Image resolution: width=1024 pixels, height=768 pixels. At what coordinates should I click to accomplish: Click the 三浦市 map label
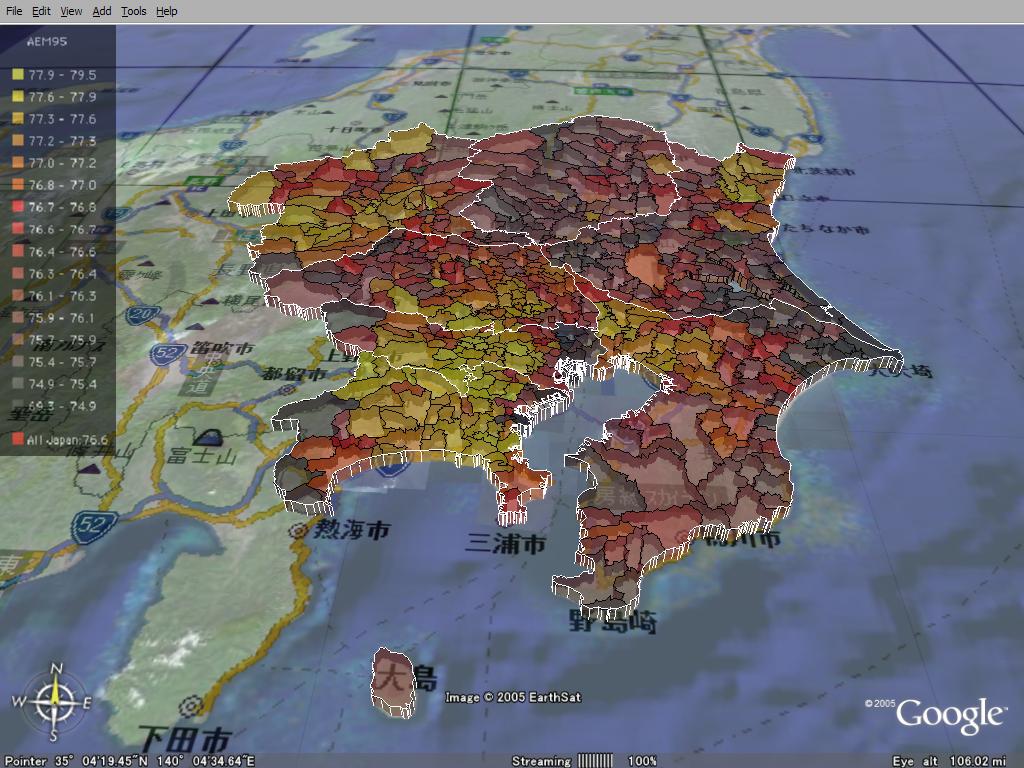click(x=506, y=544)
